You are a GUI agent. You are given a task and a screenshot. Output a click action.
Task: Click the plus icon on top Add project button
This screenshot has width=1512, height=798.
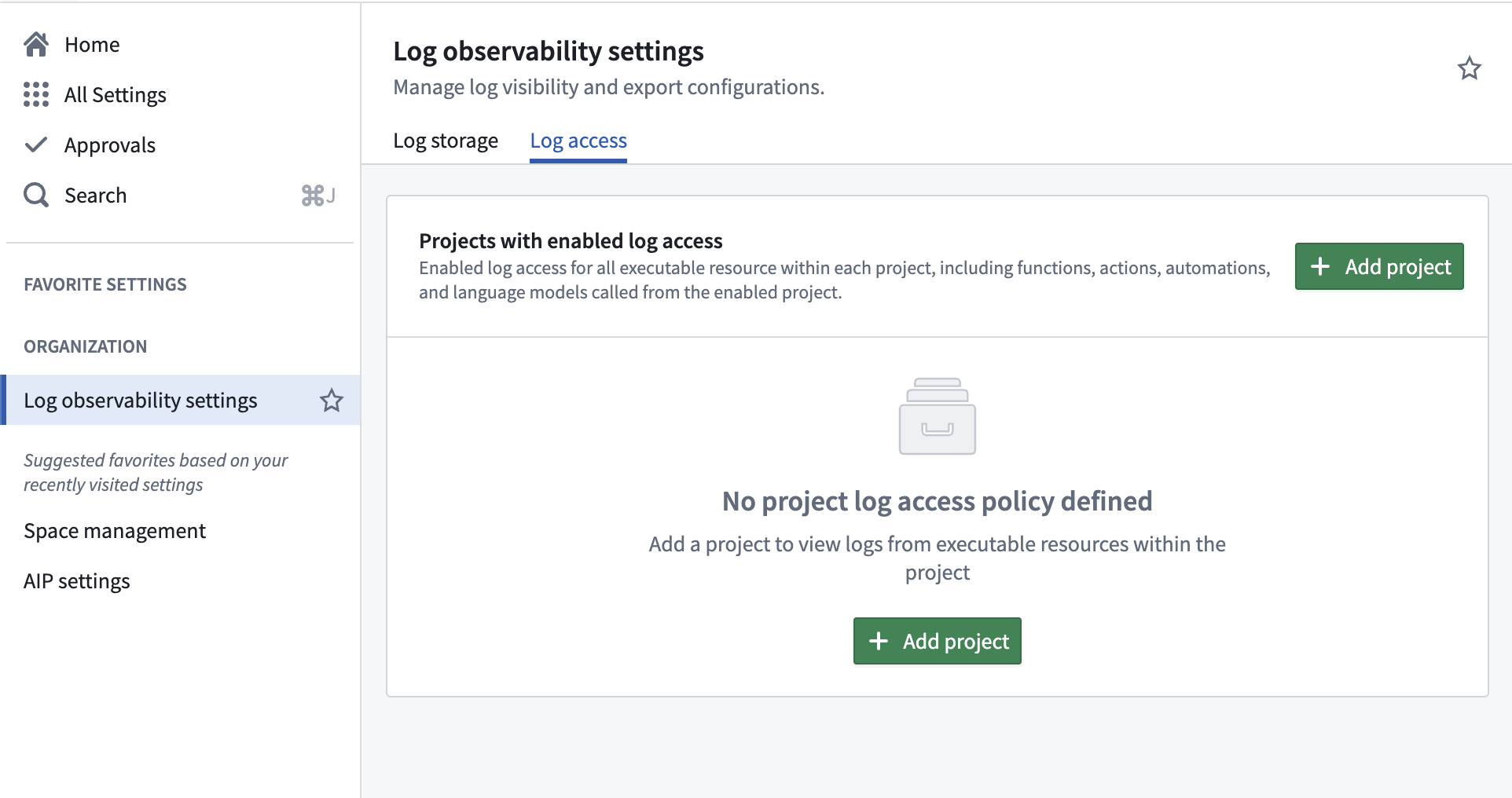(1320, 266)
